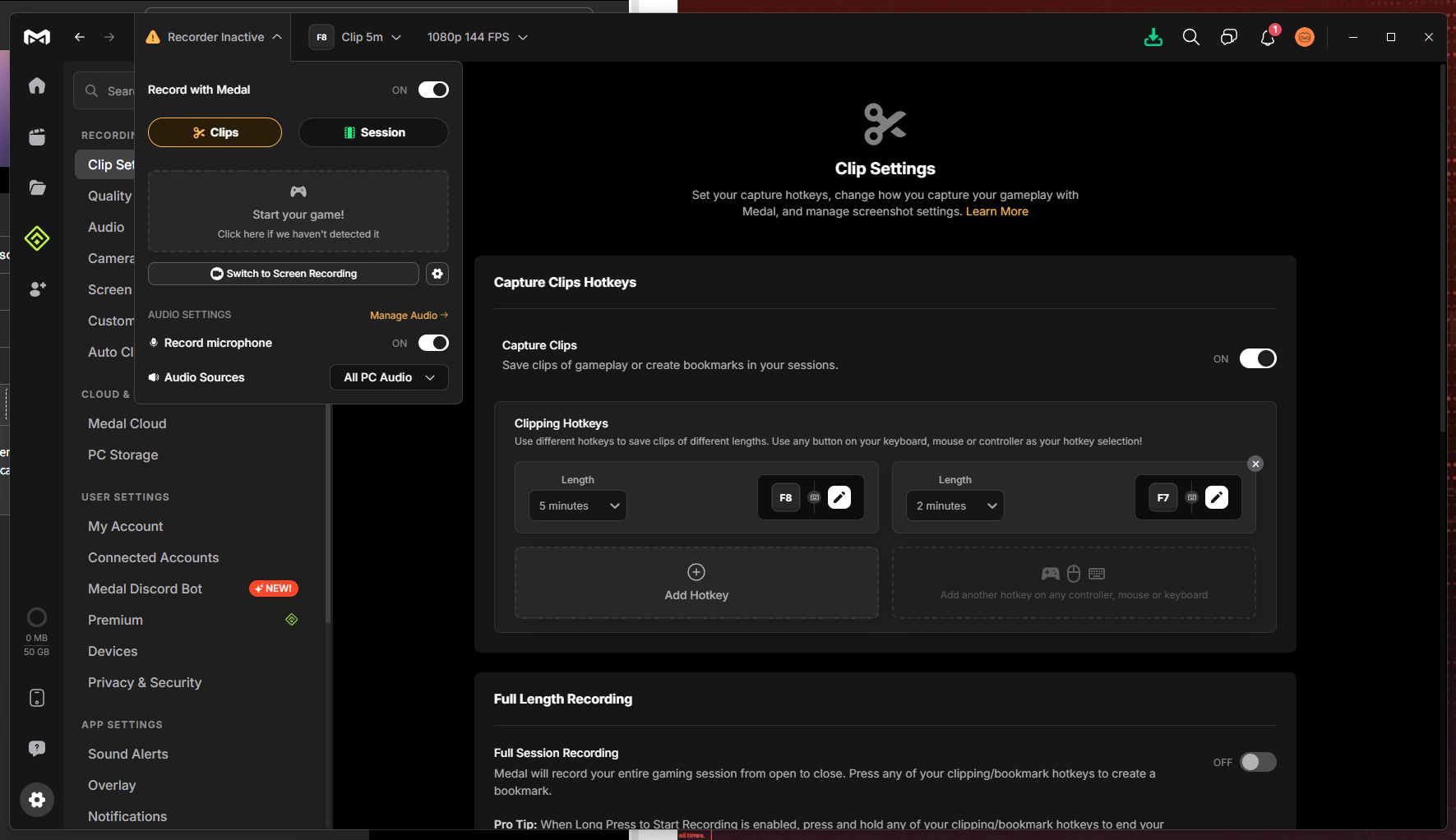Click Add another hotkey placeholder card

[x=1074, y=583]
